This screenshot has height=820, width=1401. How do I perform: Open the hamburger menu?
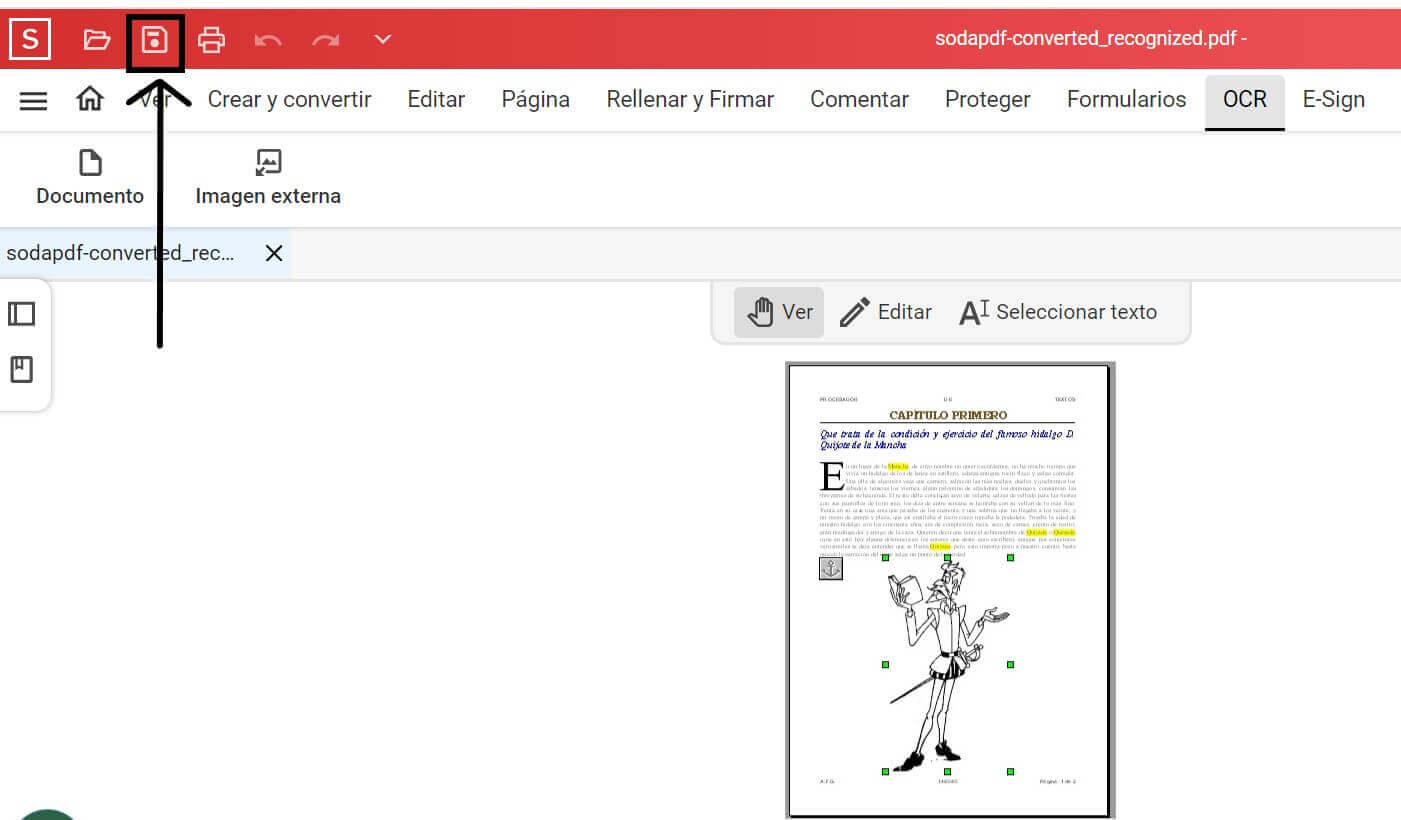[33, 99]
